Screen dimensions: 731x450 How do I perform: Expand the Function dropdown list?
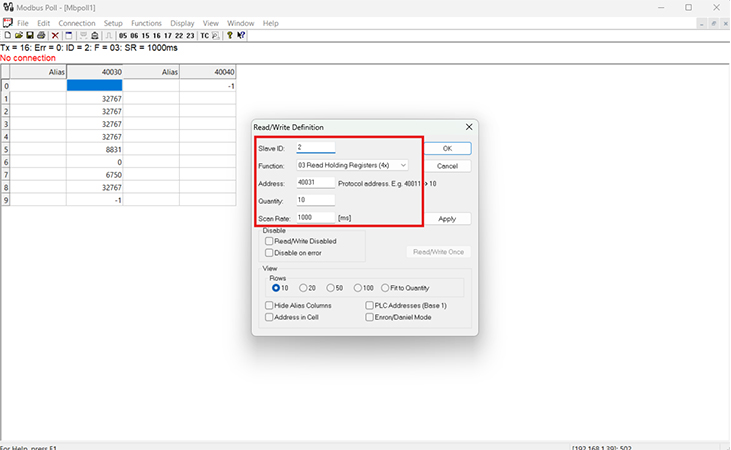point(402,165)
